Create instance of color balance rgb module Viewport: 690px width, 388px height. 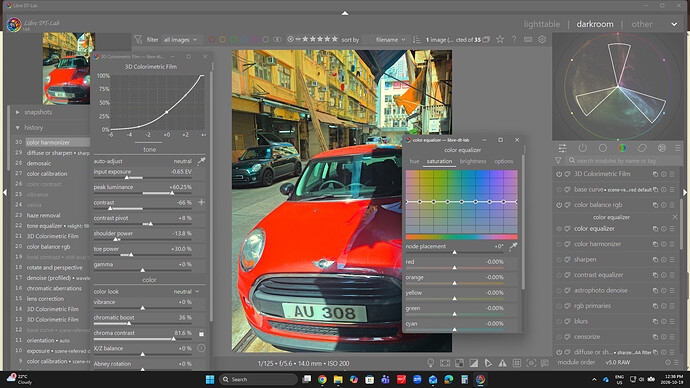655,205
